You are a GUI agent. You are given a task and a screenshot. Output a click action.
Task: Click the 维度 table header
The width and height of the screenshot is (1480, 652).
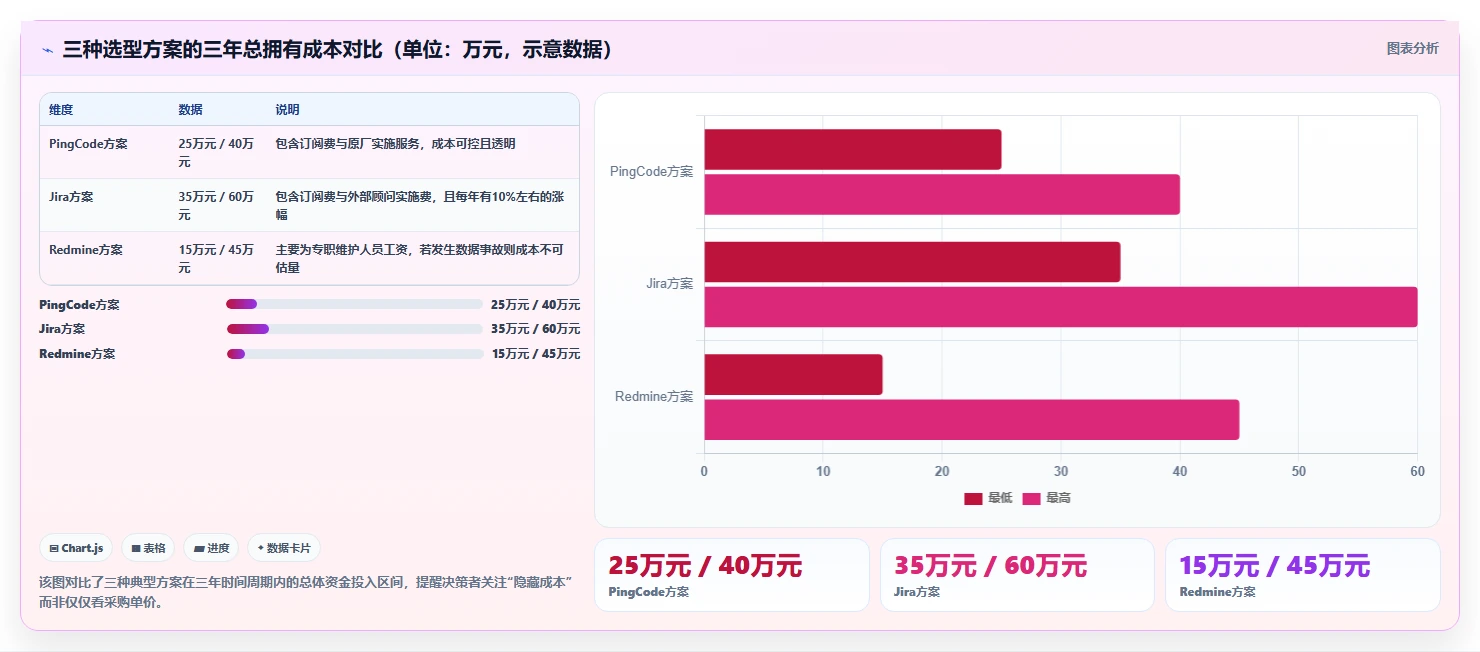pyautogui.click(x=61, y=110)
